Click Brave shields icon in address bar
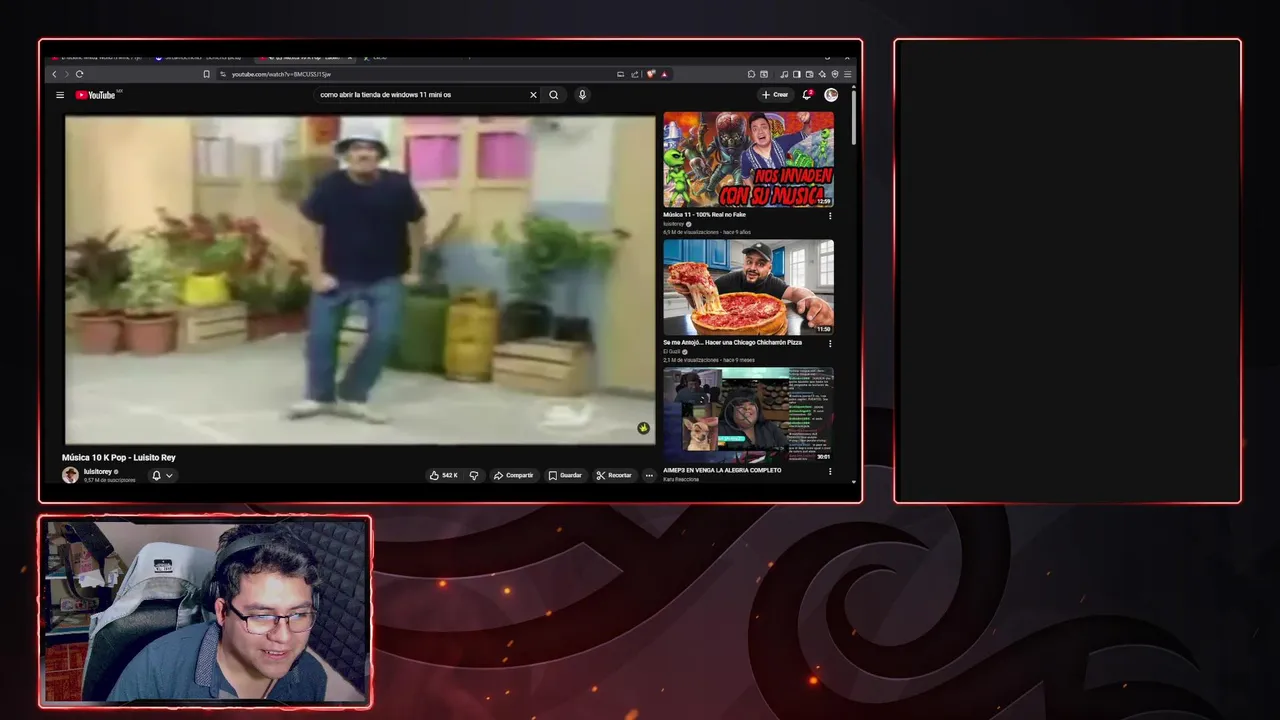This screenshot has height=720, width=1280. [651, 74]
